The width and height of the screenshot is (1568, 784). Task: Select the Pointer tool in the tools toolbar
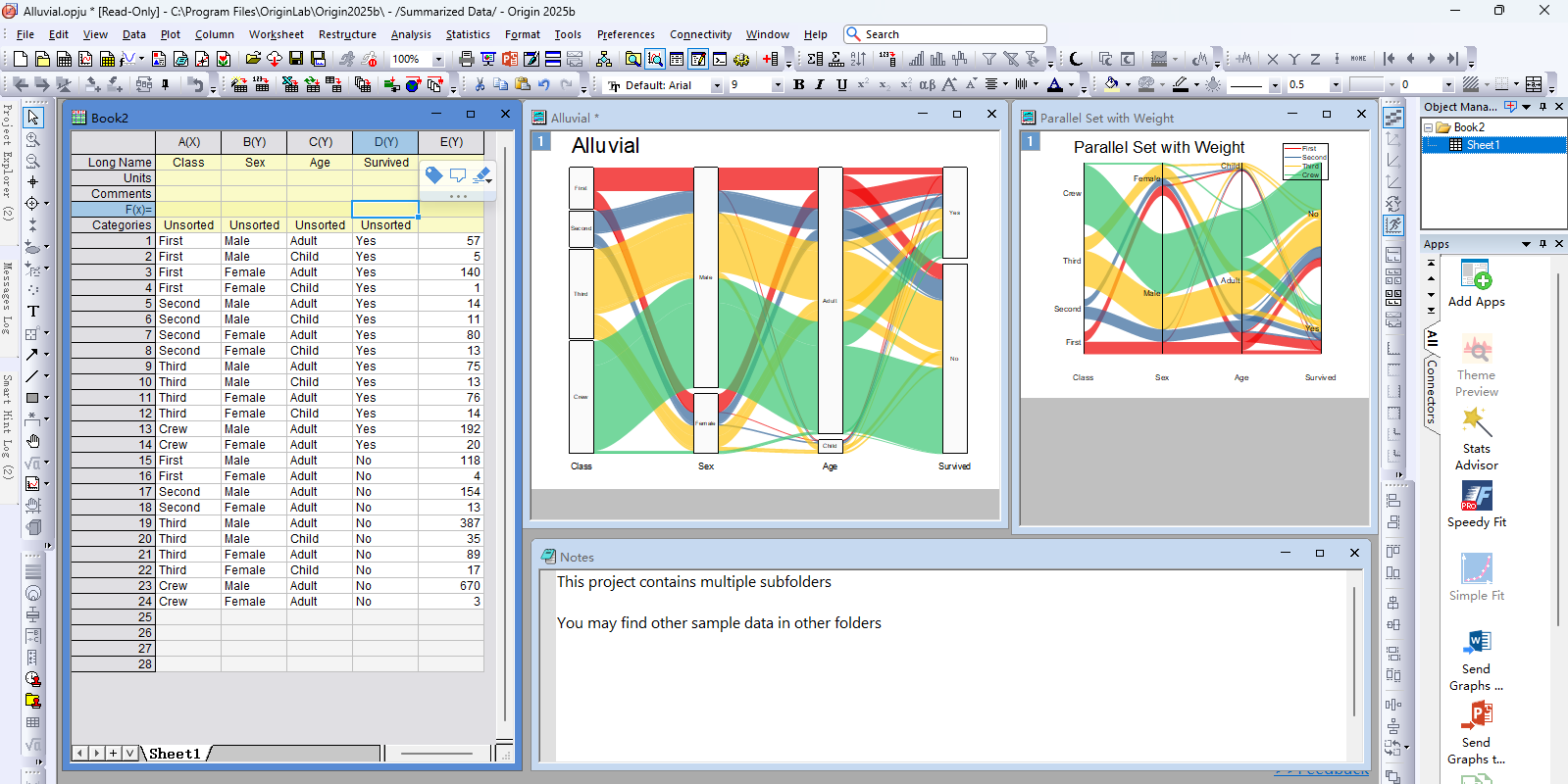[32, 118]
